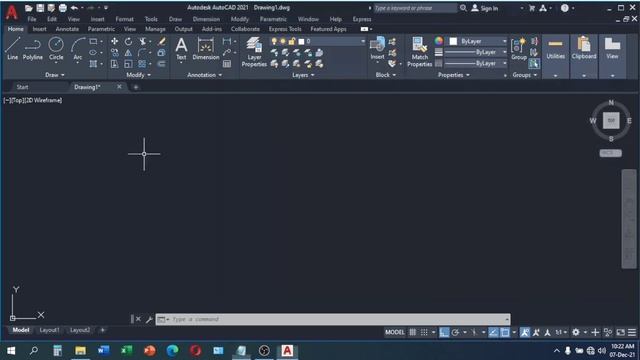Click the MODEL space button in status bar
The image size is (640, 360).
point(394,332)
